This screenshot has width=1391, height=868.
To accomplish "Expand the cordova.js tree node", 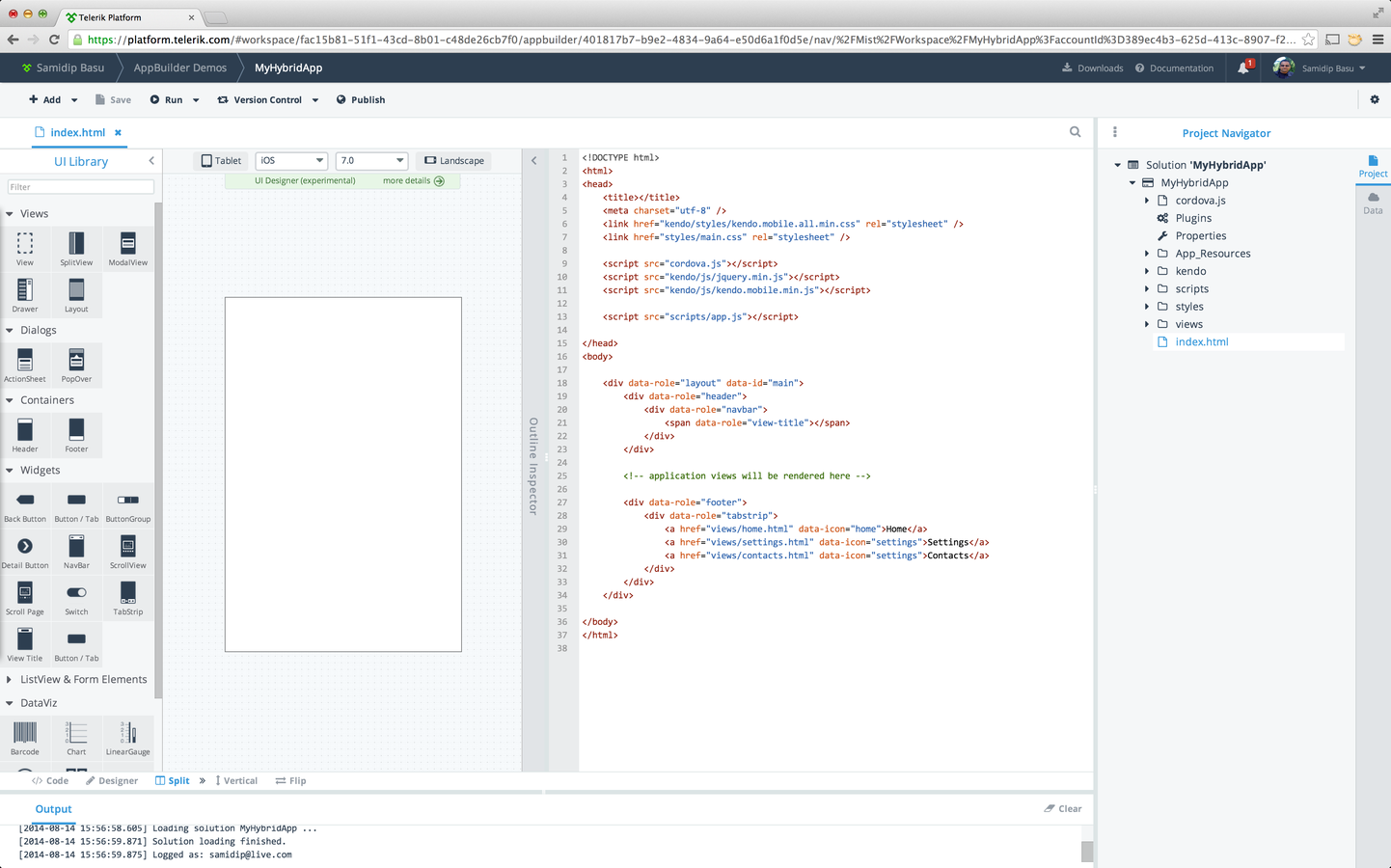I will coord(1147,201).
